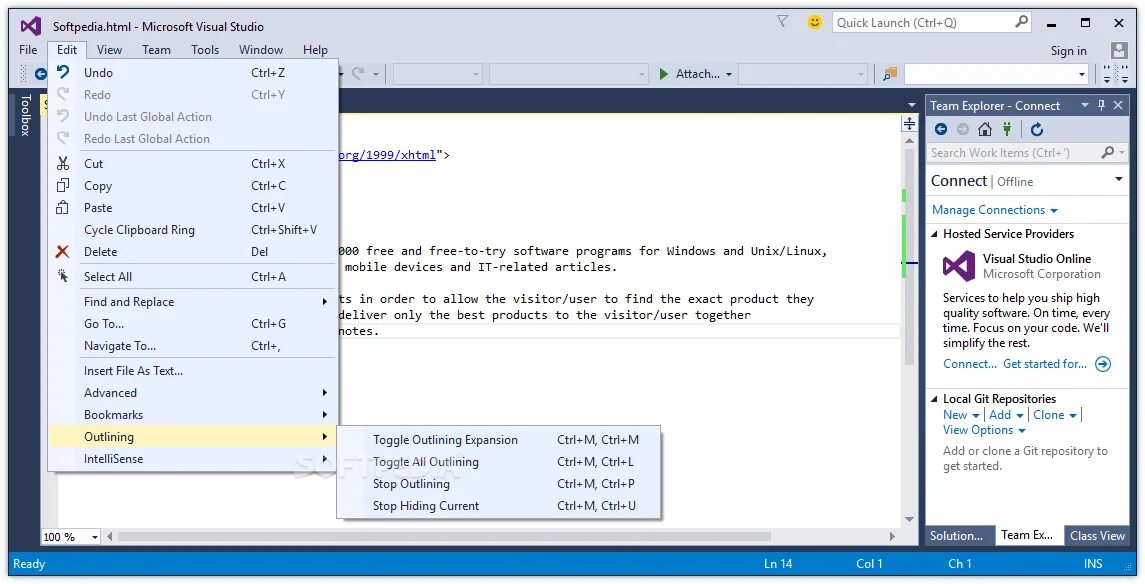Open the Find and Replace submenu
Screen dimensions: 1145x584
191,301
